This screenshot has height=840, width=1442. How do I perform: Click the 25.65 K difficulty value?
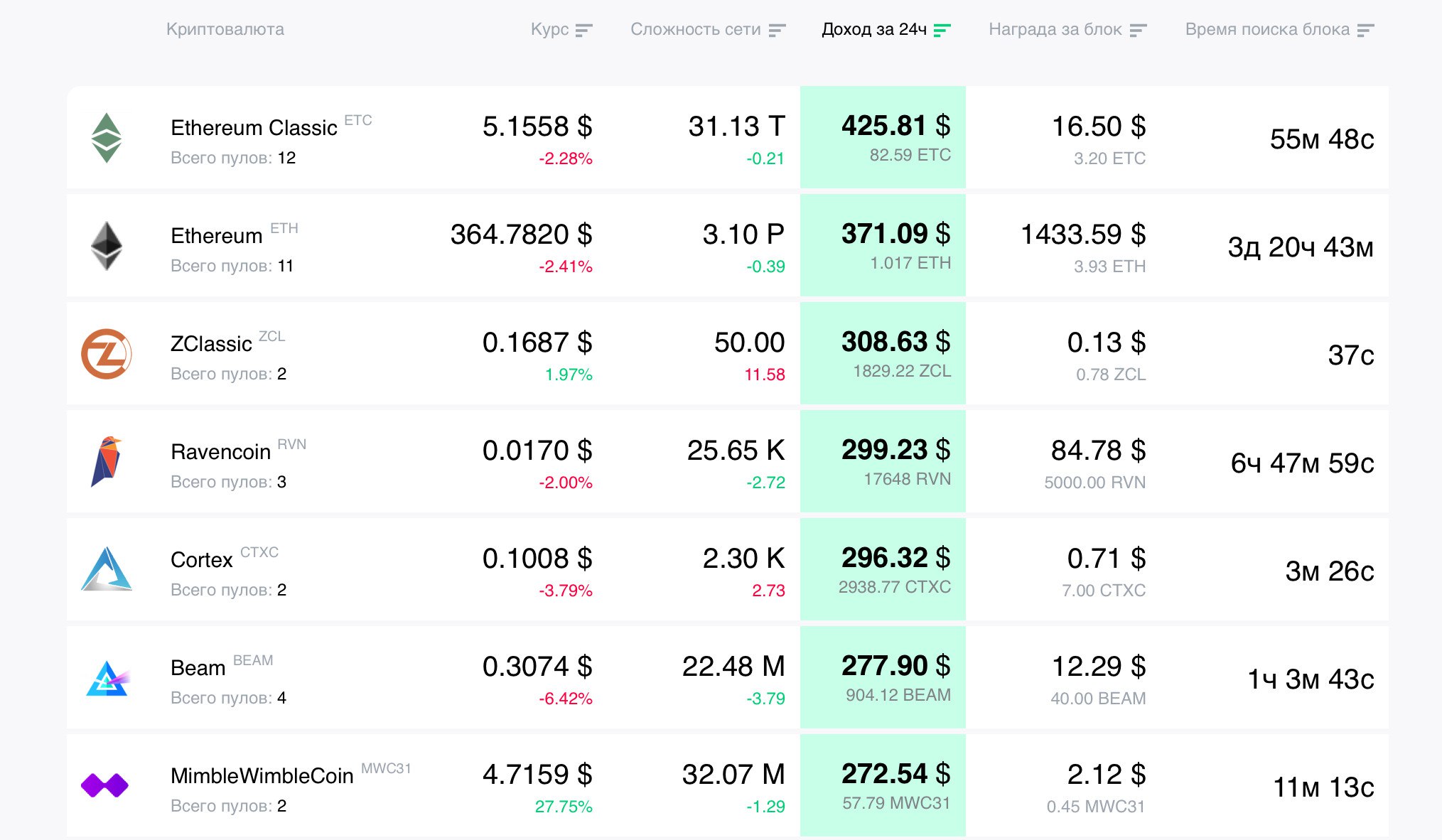click(x=736, y=451)
